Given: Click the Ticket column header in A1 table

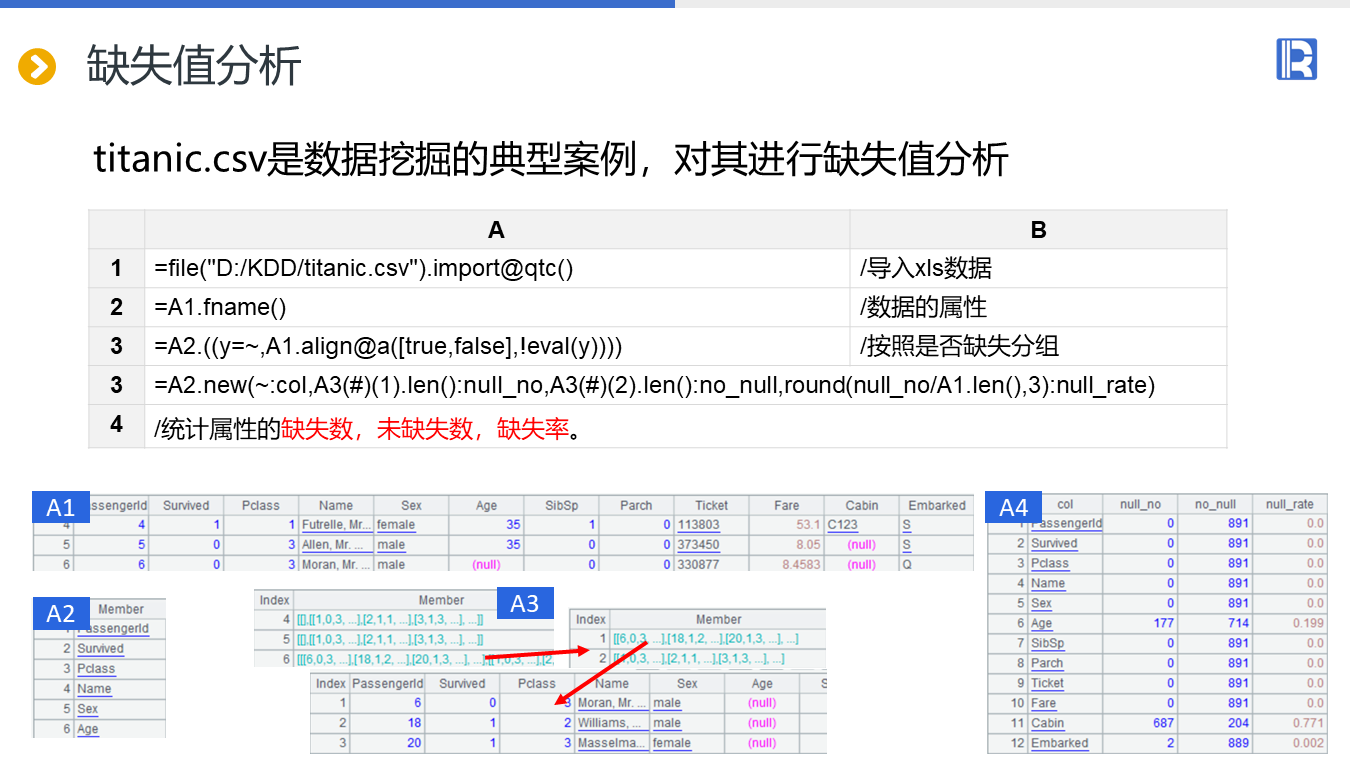Looking at the screenshot, I should [711, 505].
